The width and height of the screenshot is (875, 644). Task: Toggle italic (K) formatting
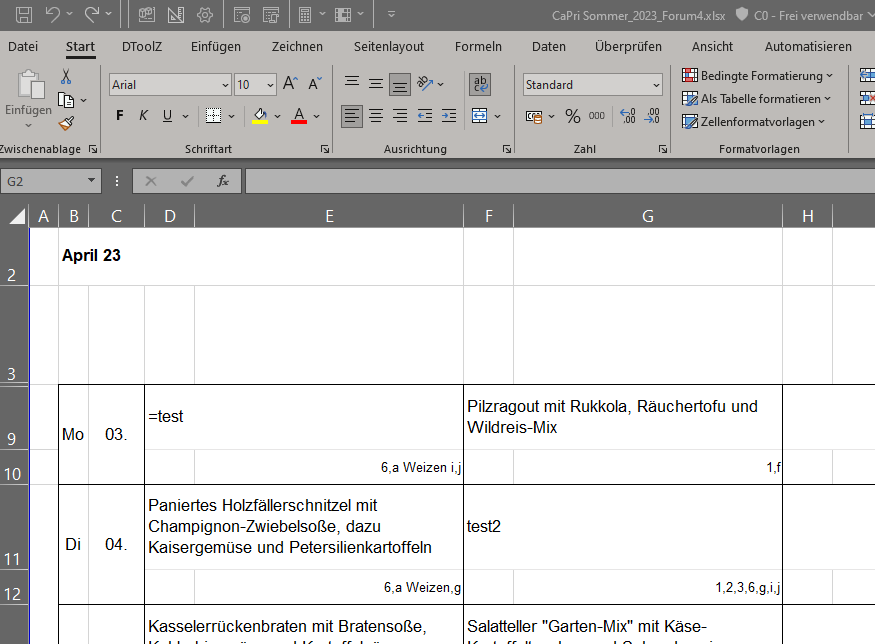[x=143, y=116]
